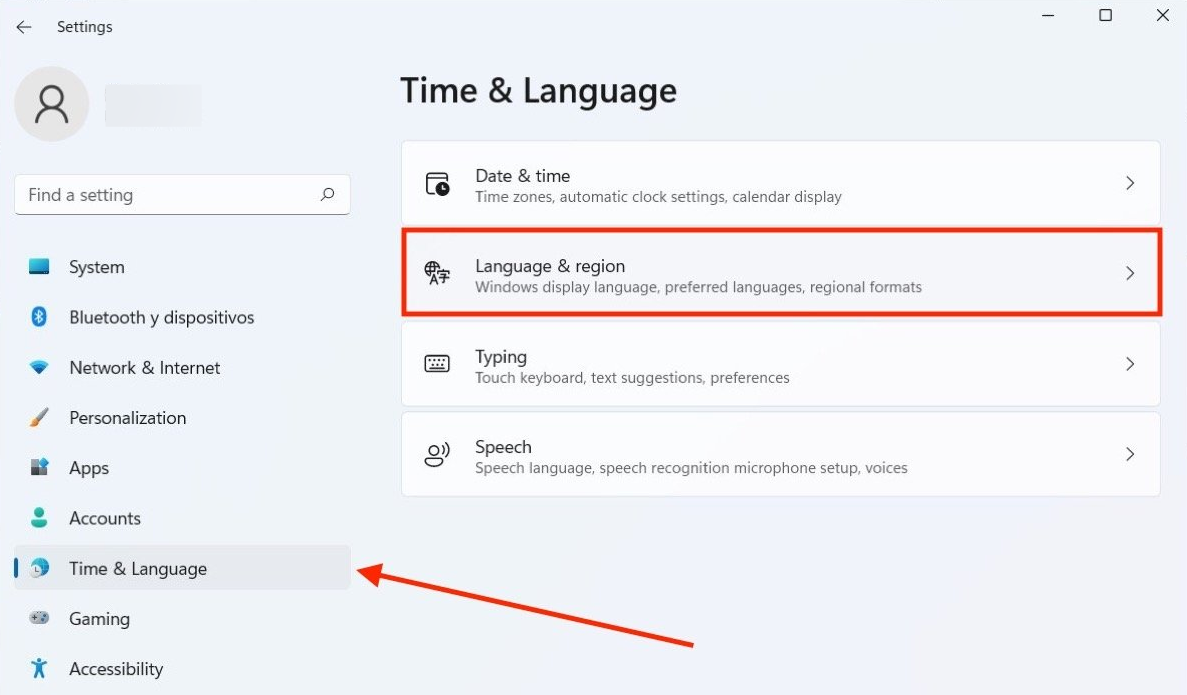Click the System monitor icon in sidebar
The image size is (1187, 695).
click(x=39, y=267)
